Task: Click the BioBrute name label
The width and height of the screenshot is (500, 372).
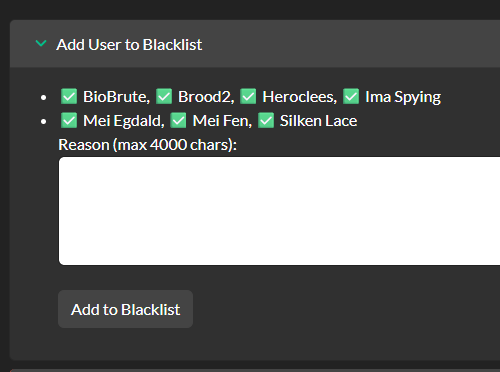Action: [115, 97]
